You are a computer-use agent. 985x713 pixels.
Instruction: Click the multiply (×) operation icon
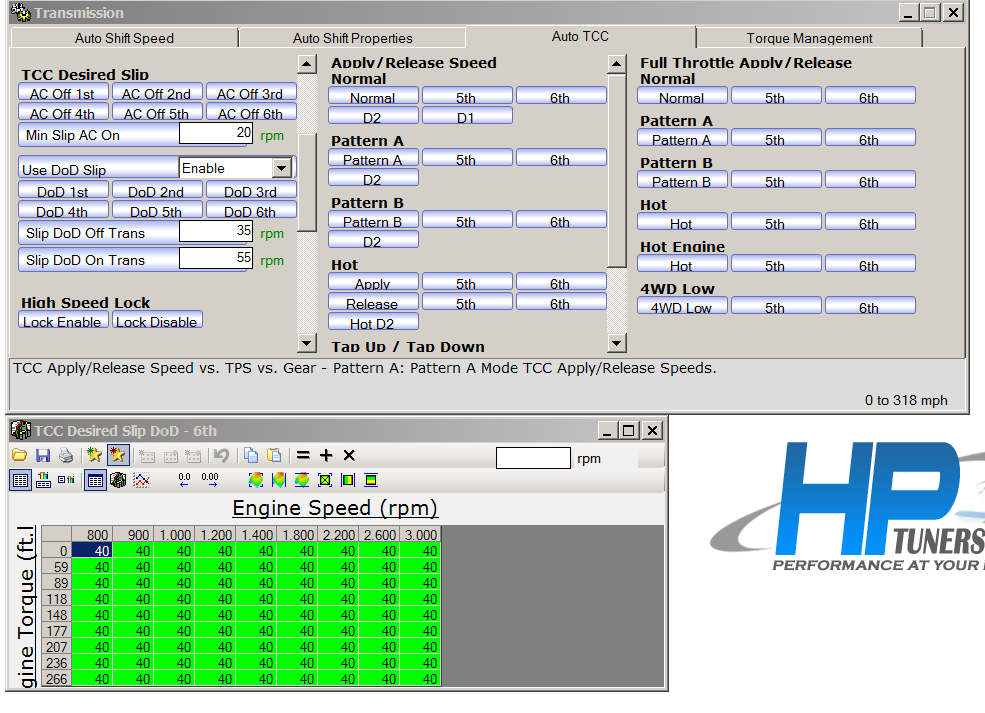349,456
